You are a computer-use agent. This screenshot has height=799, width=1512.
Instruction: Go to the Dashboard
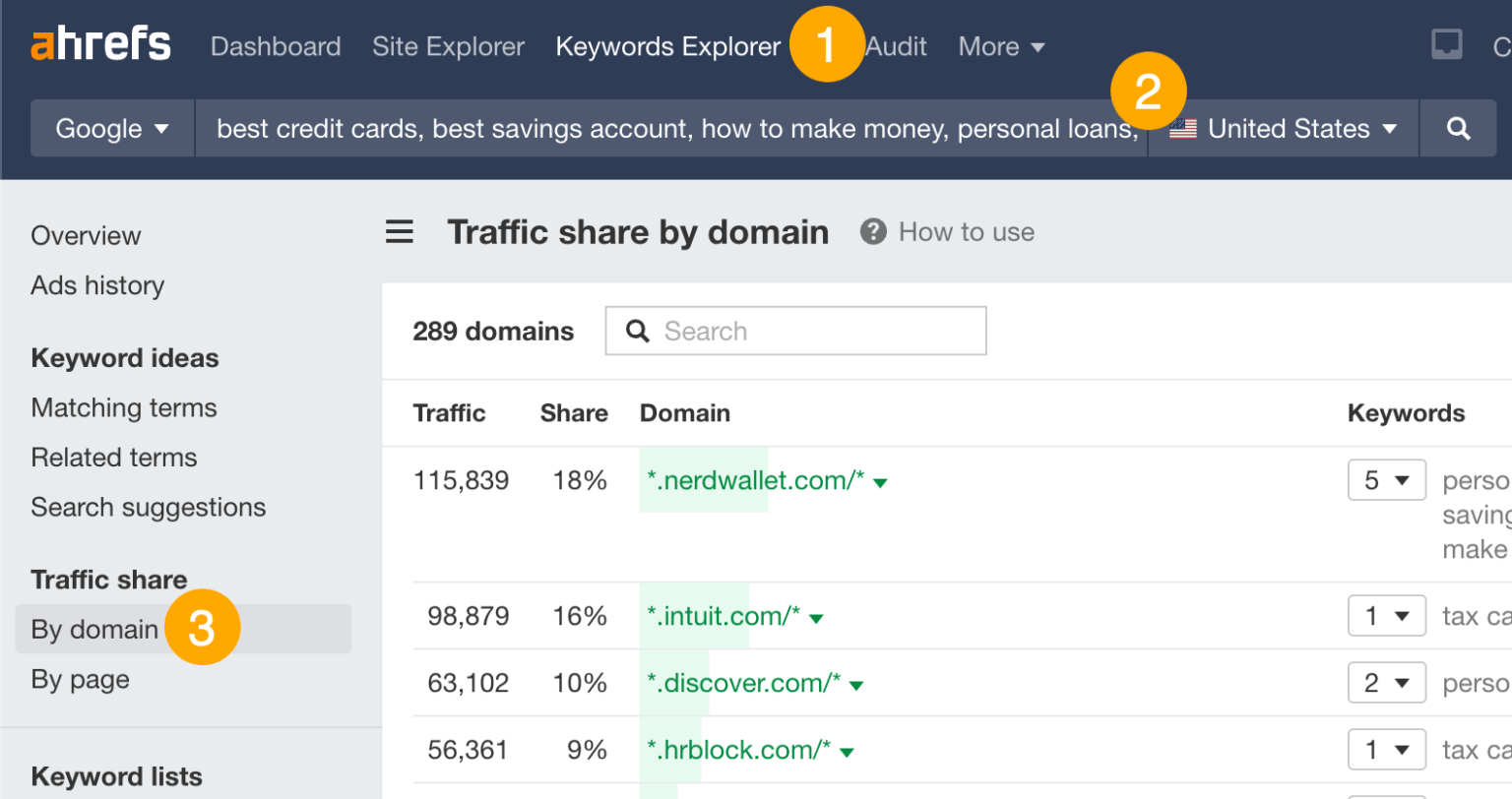pyautogui.click(x=276, y=46)
